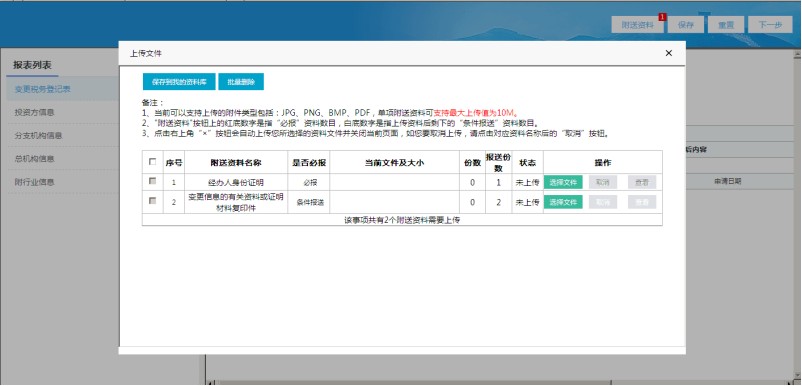
Task: Click the 未上传 status in row 2
Action: click(527, 202)
